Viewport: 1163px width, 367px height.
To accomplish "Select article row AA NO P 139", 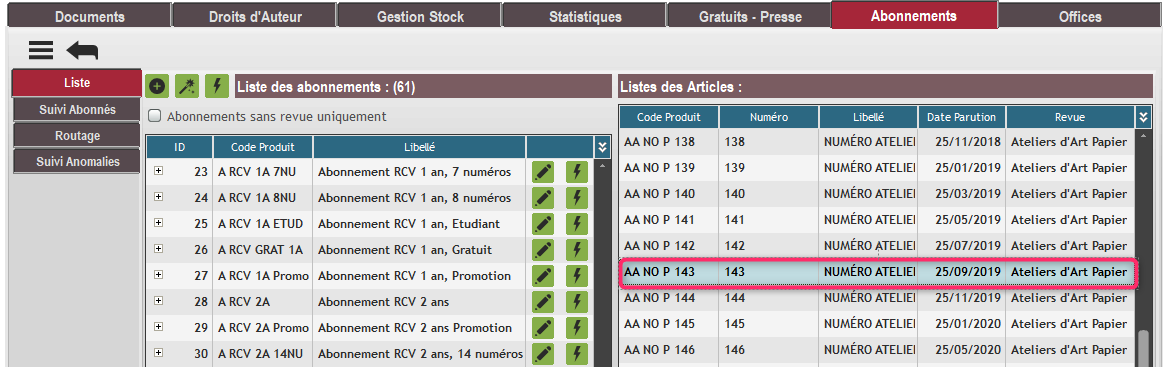I will pos(878,168).
